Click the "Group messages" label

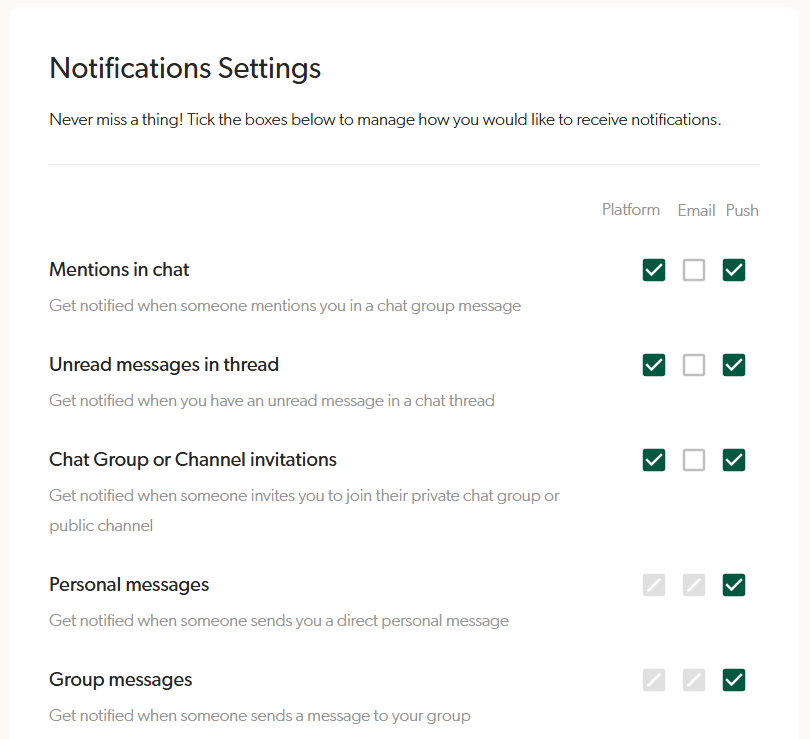click(x=120, y=679)
